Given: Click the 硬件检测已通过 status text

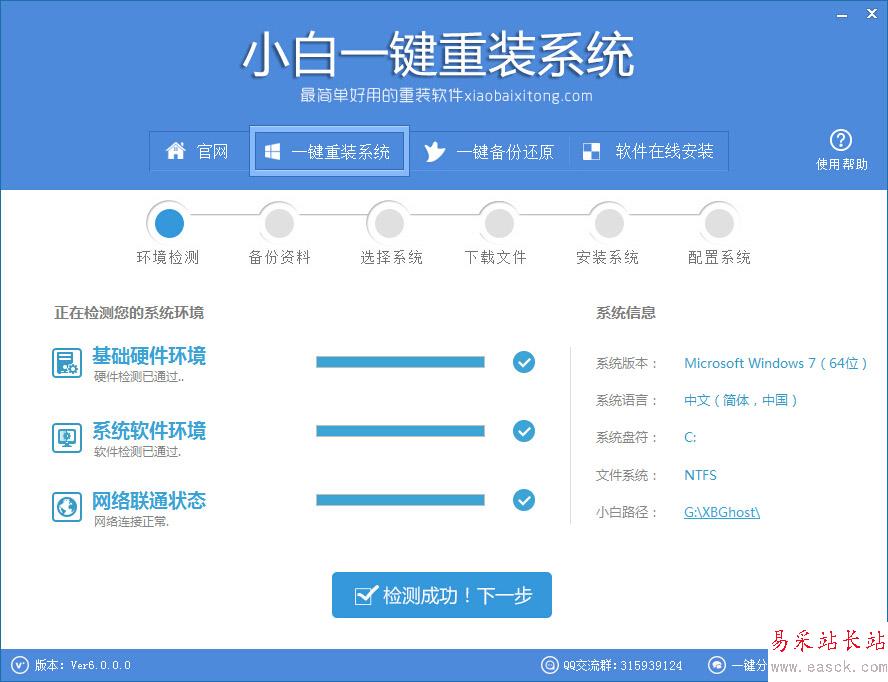Looking at the screenshot, I should [x=139, y=377].
